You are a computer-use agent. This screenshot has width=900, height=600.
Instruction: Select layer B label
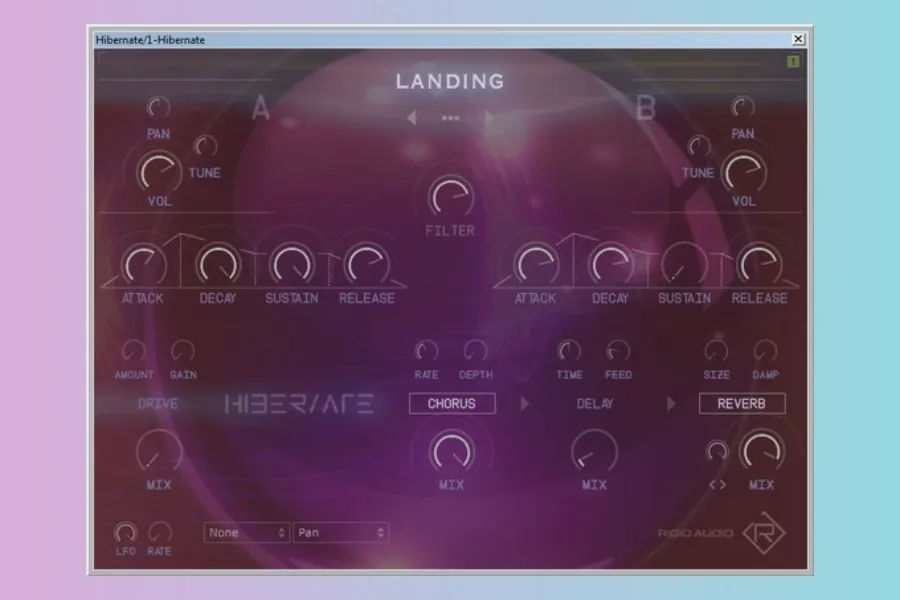(646, 109)
